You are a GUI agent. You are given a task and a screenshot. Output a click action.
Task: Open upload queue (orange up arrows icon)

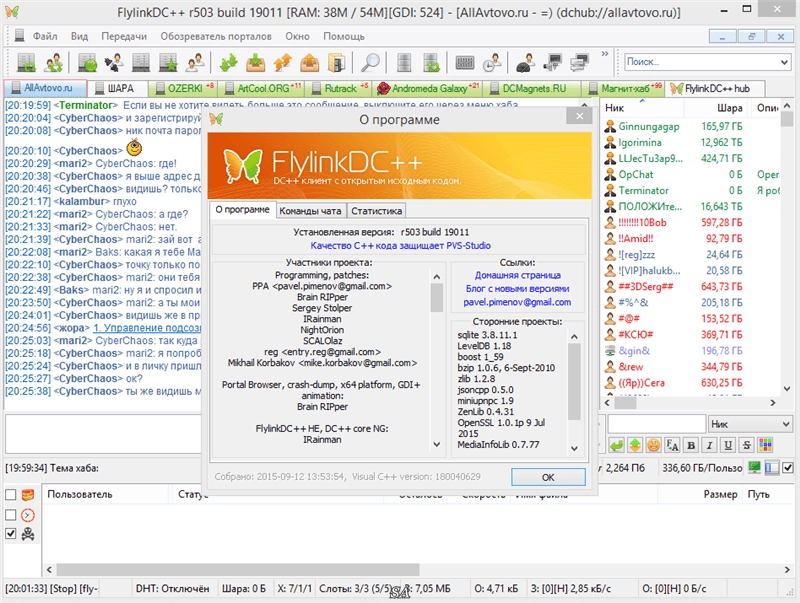click(283, 63)
